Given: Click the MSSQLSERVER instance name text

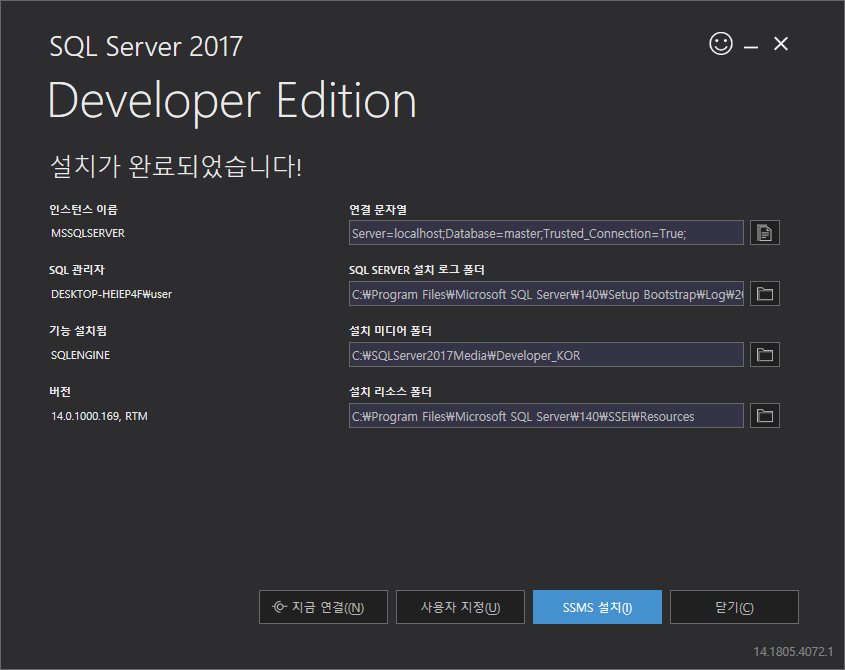Looking at the screenshot, I should (x=88, y=233).
